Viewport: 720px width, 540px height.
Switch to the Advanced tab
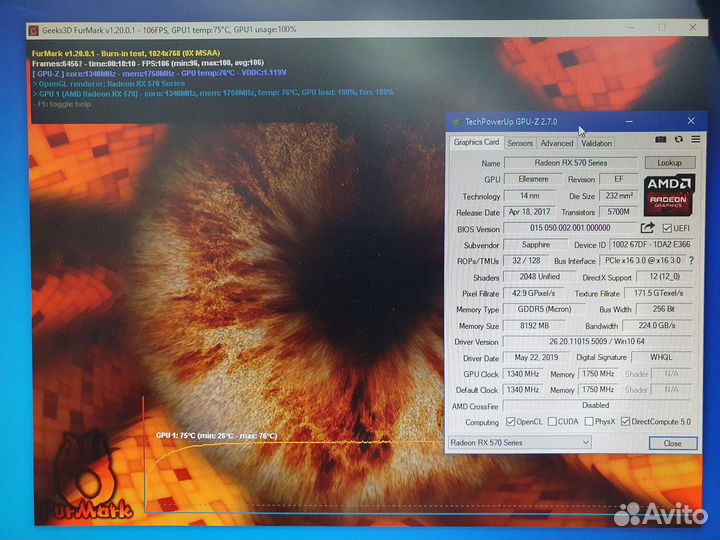click(x=557, y=143)
